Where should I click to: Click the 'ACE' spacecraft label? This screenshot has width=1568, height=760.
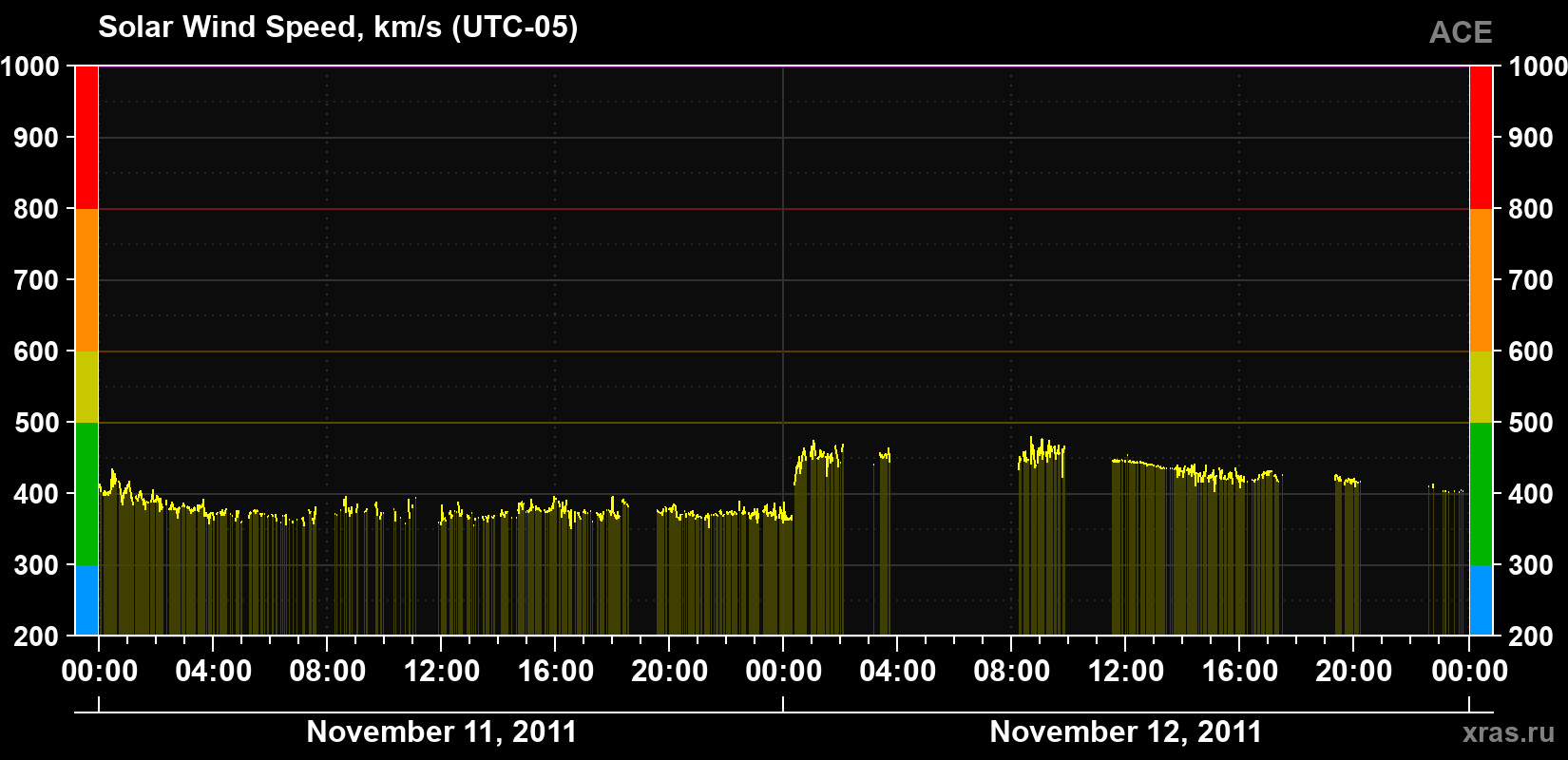(x=1461, y=33)
